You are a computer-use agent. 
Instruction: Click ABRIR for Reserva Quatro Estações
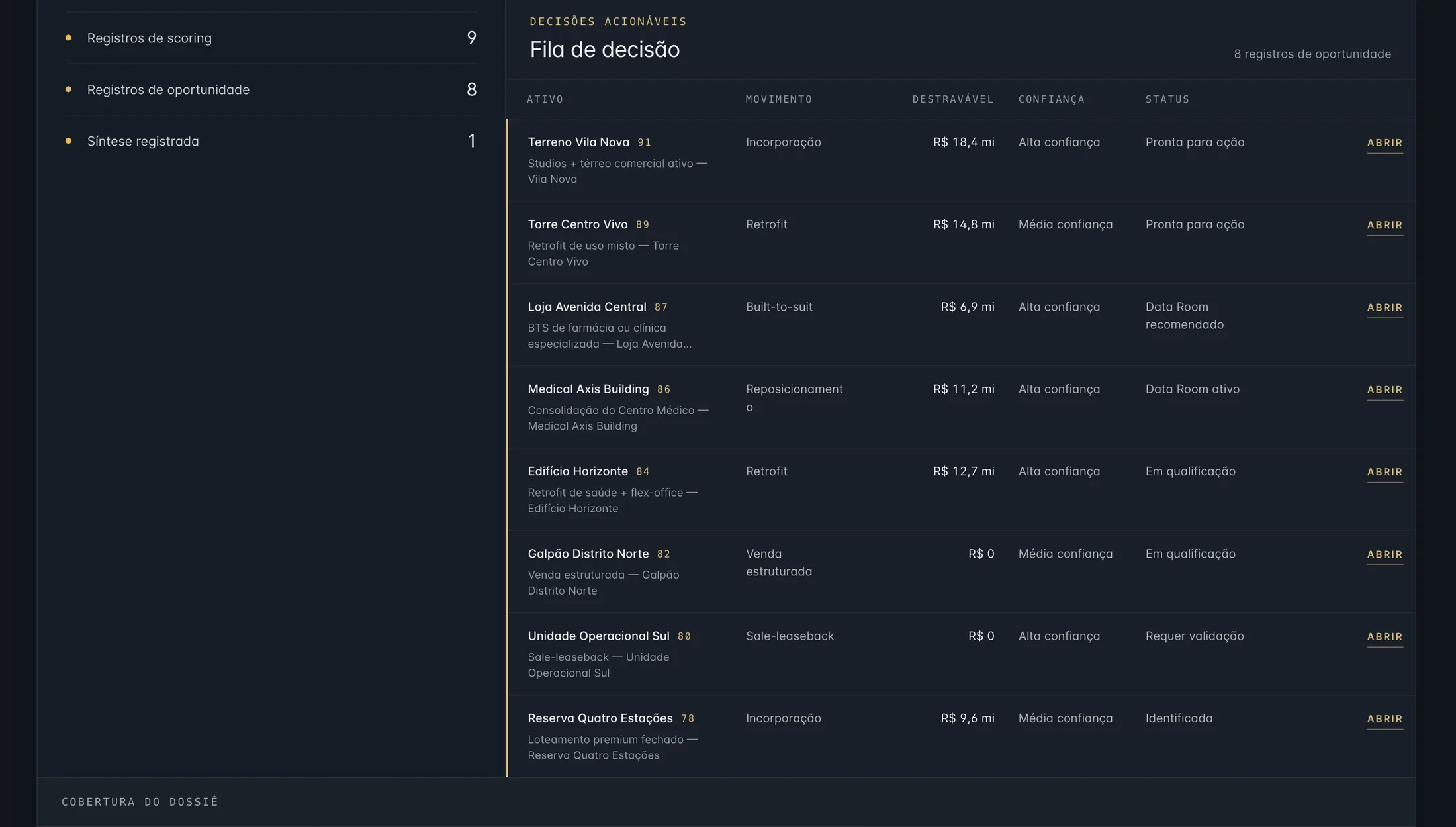pos(1385,719)
